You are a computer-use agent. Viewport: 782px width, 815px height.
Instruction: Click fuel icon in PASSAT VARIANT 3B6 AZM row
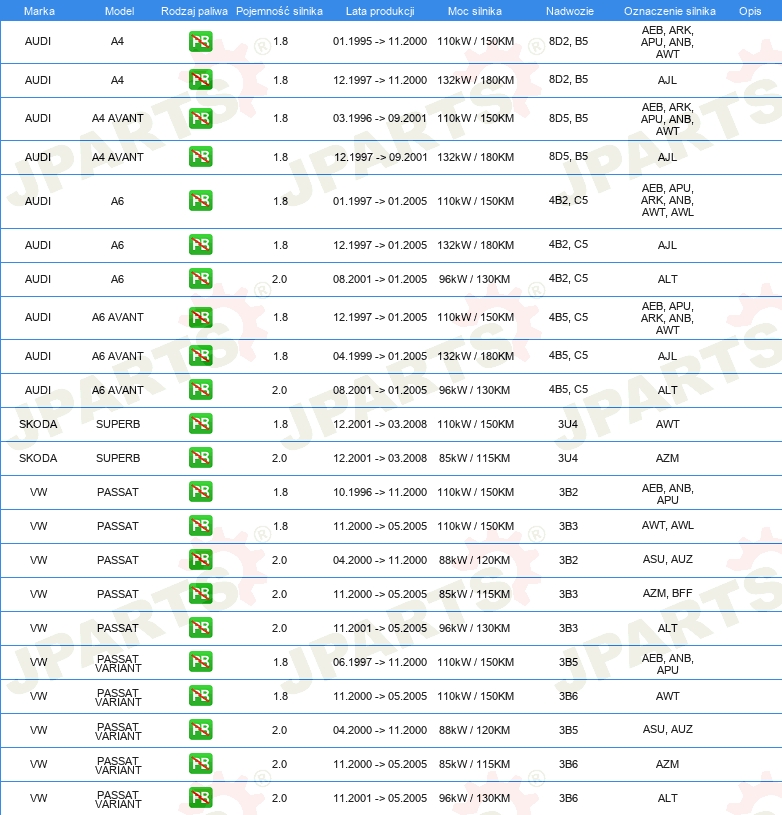pos(201,764)
